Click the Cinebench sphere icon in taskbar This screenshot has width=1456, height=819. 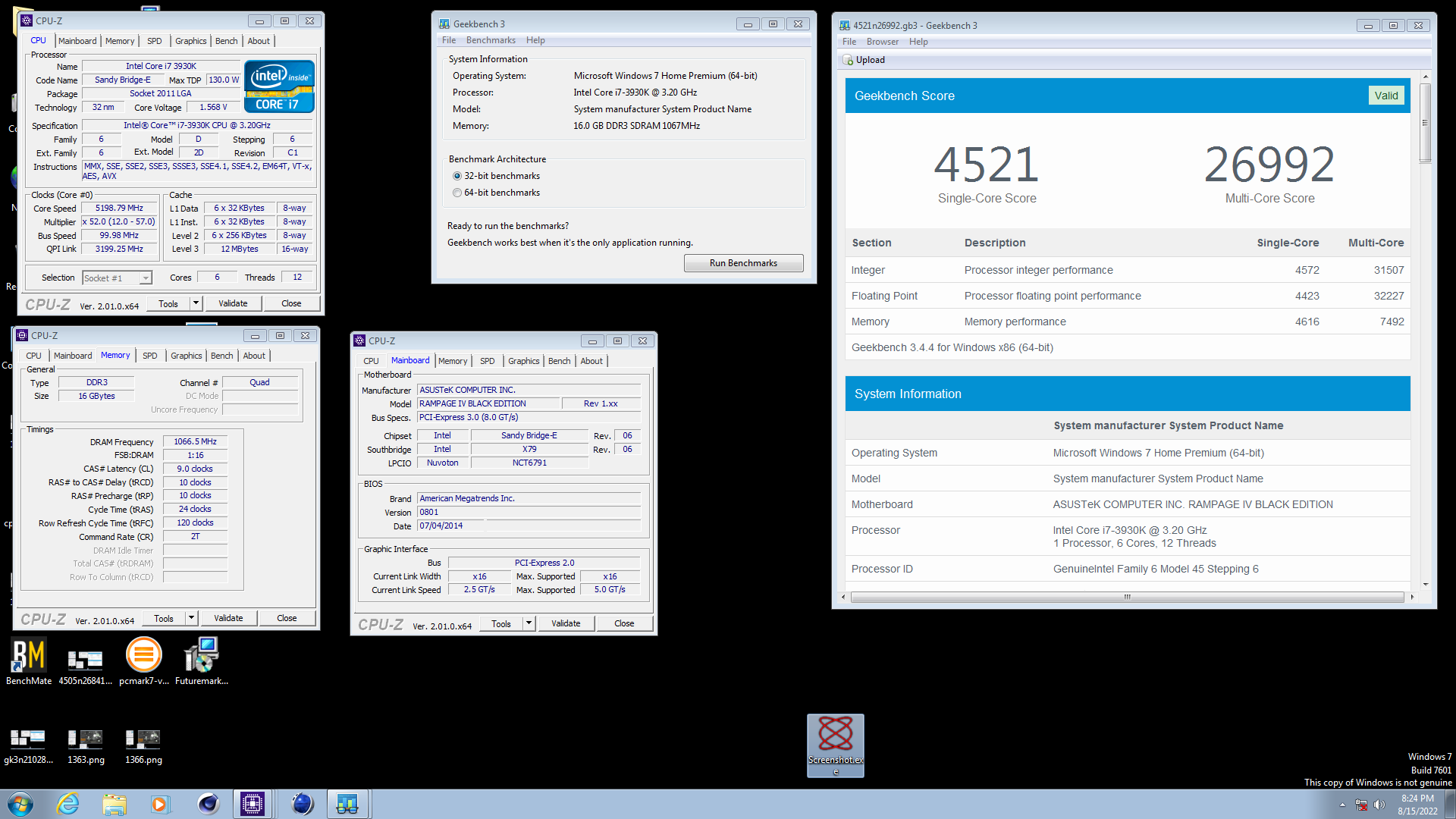coord(208,804)
